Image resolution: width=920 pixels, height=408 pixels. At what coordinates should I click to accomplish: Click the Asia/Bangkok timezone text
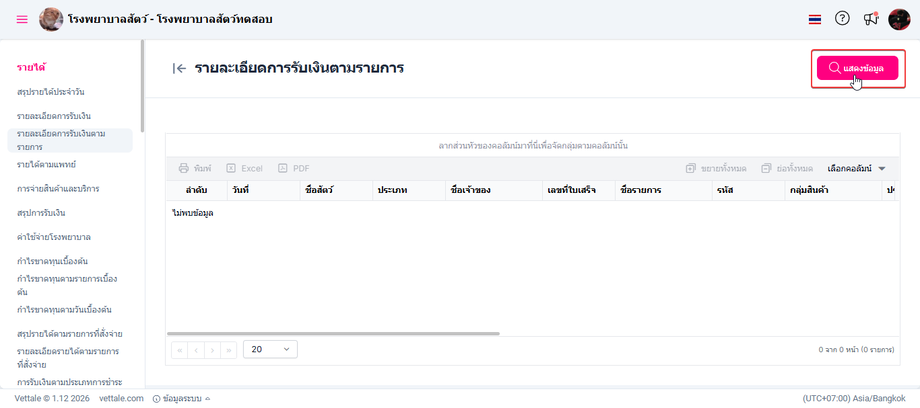pos(853,398)
